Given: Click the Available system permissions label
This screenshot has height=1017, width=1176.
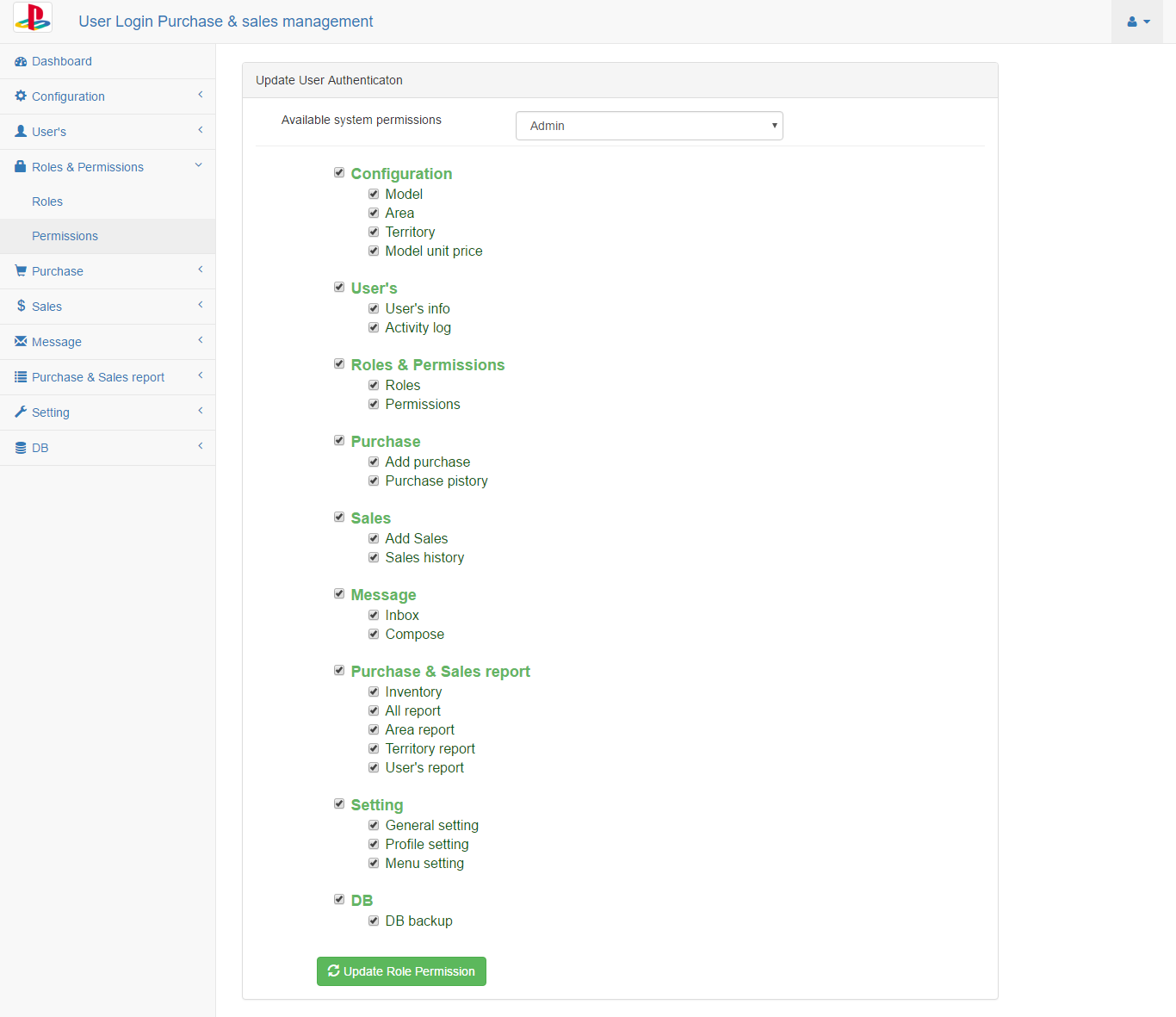Looking at the screenshot, I should click(362, 120).
